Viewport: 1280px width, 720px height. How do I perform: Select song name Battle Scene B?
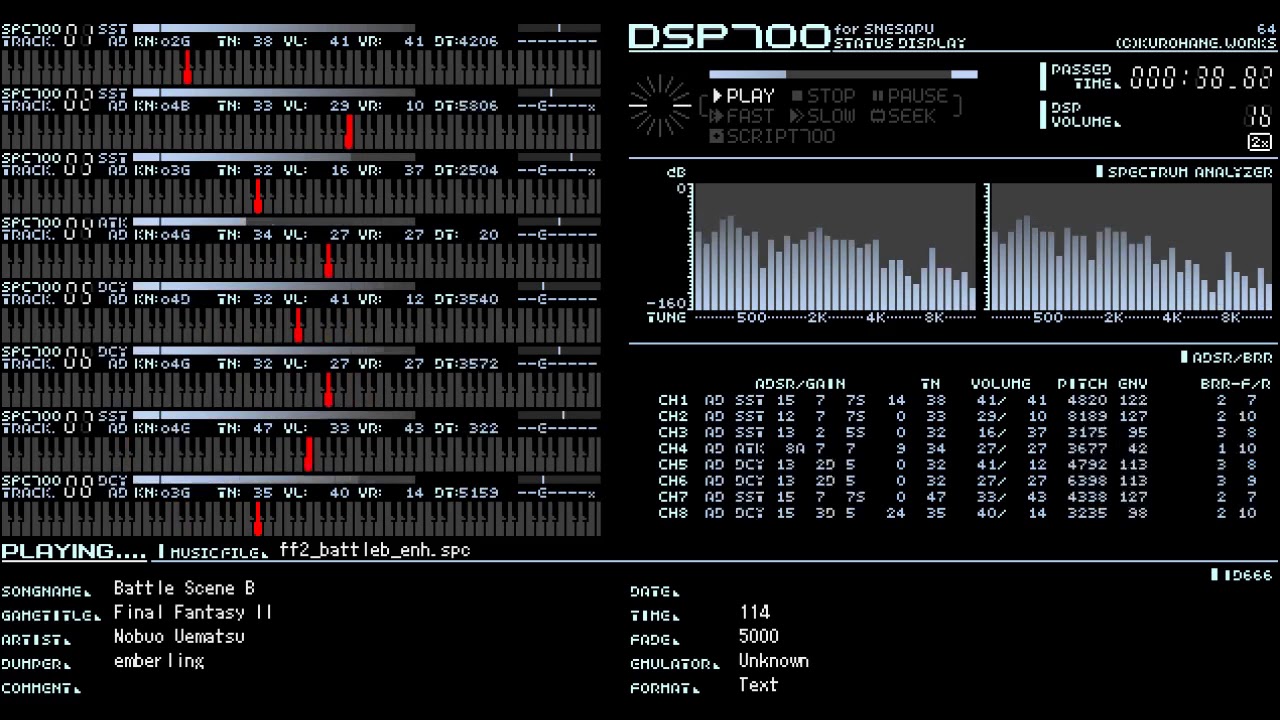(x=184, y=588)
